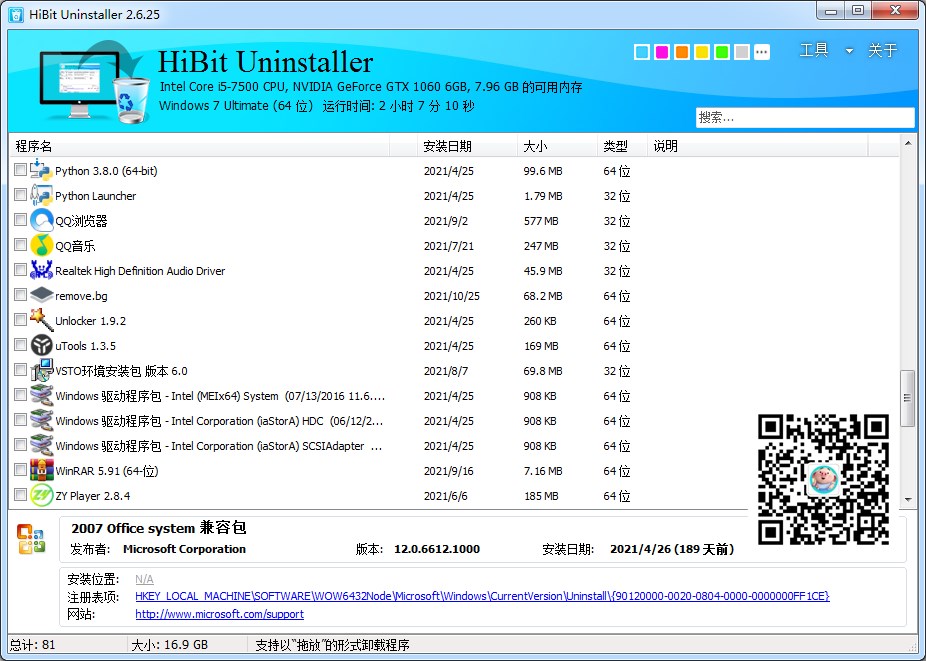Click the list scrollbar up arrow
926x661 pixels.
tap(908, 143)
